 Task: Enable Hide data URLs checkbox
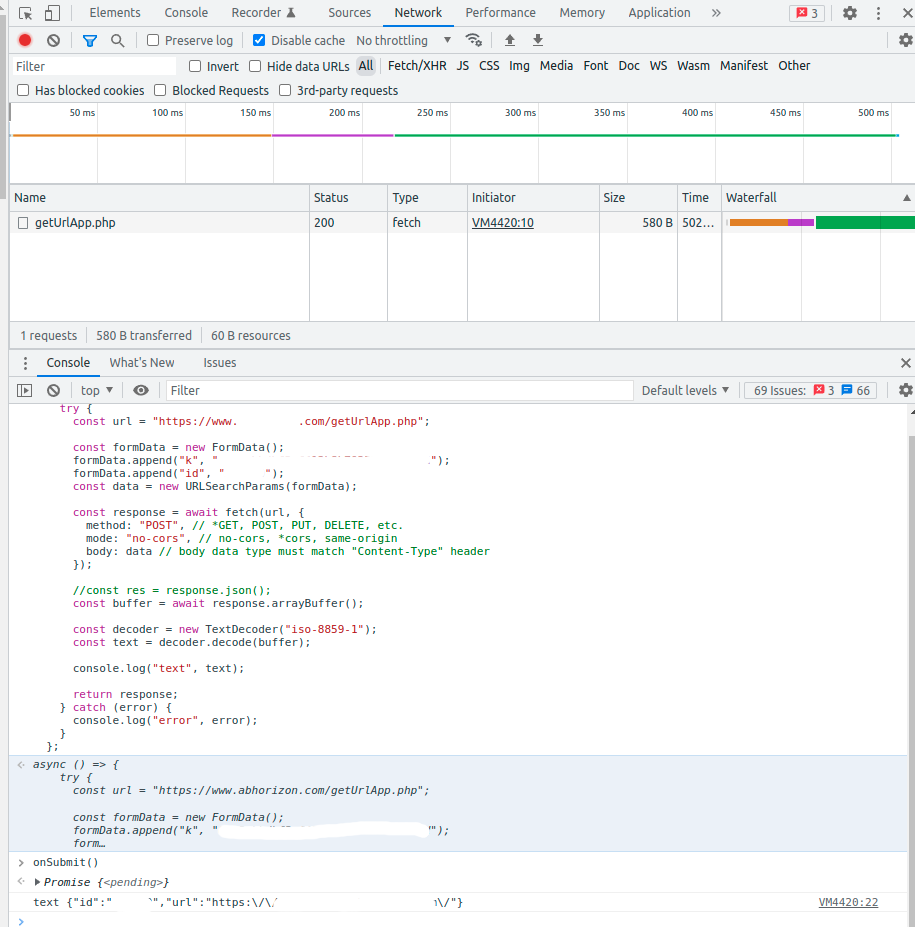tap(255, 66)
